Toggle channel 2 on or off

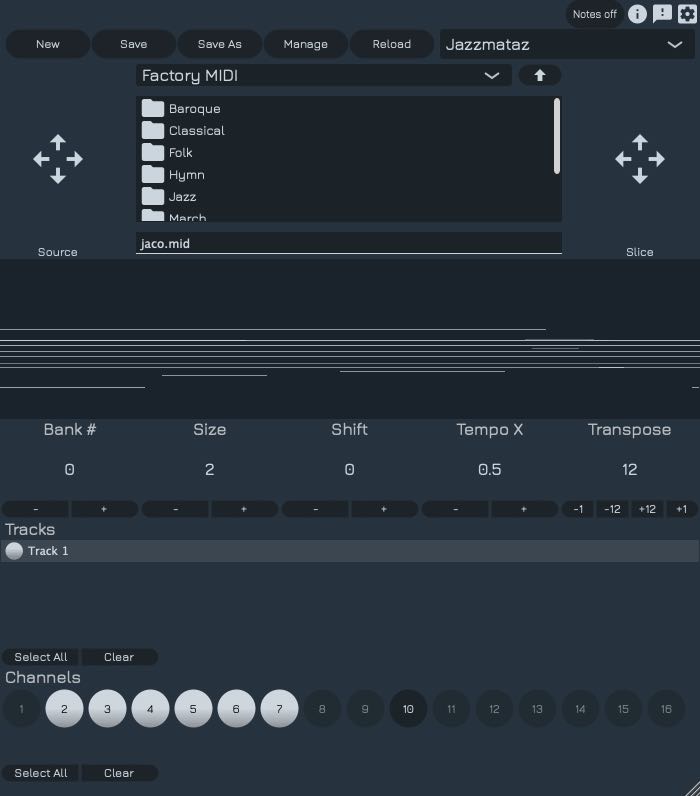pyautogui.click(x=64, y=709)
